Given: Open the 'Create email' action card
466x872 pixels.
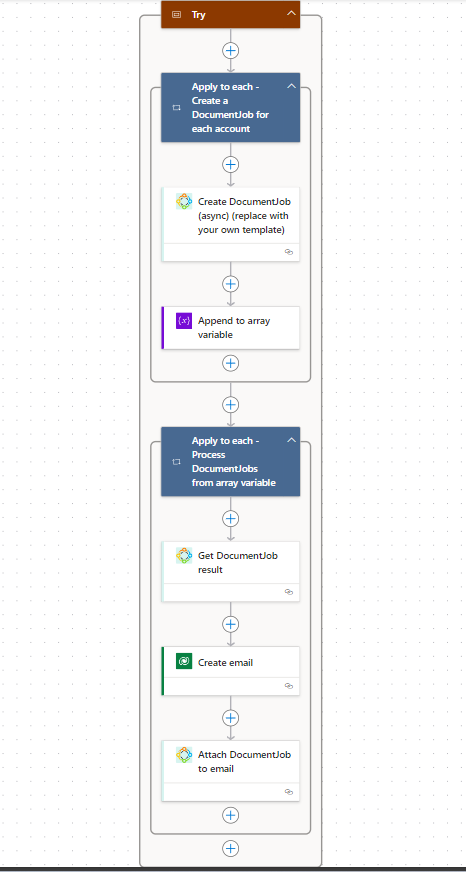Looking at the screenshot, I should tap(230, 671).
